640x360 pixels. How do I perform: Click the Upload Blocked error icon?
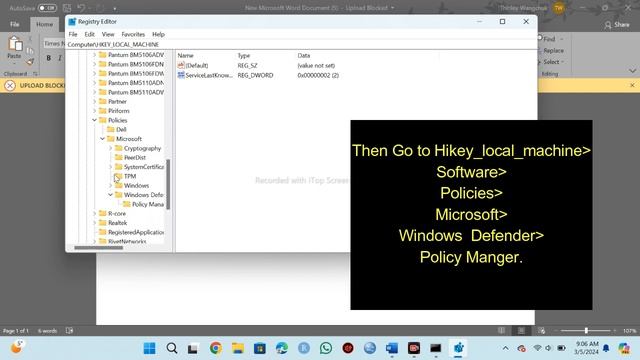pyautogui.click(x=10, y=85)
